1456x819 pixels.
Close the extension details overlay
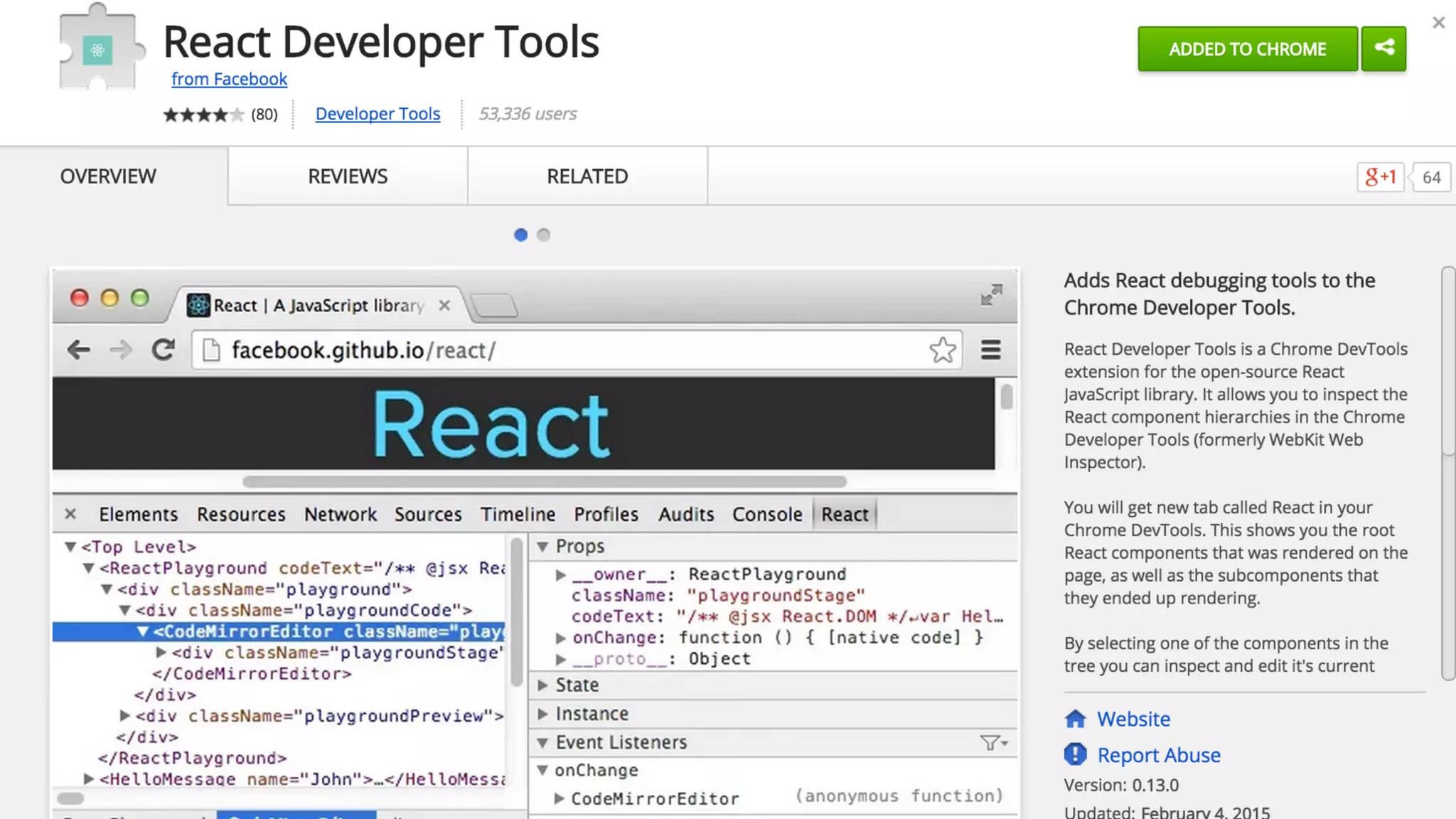[1438, 23]
